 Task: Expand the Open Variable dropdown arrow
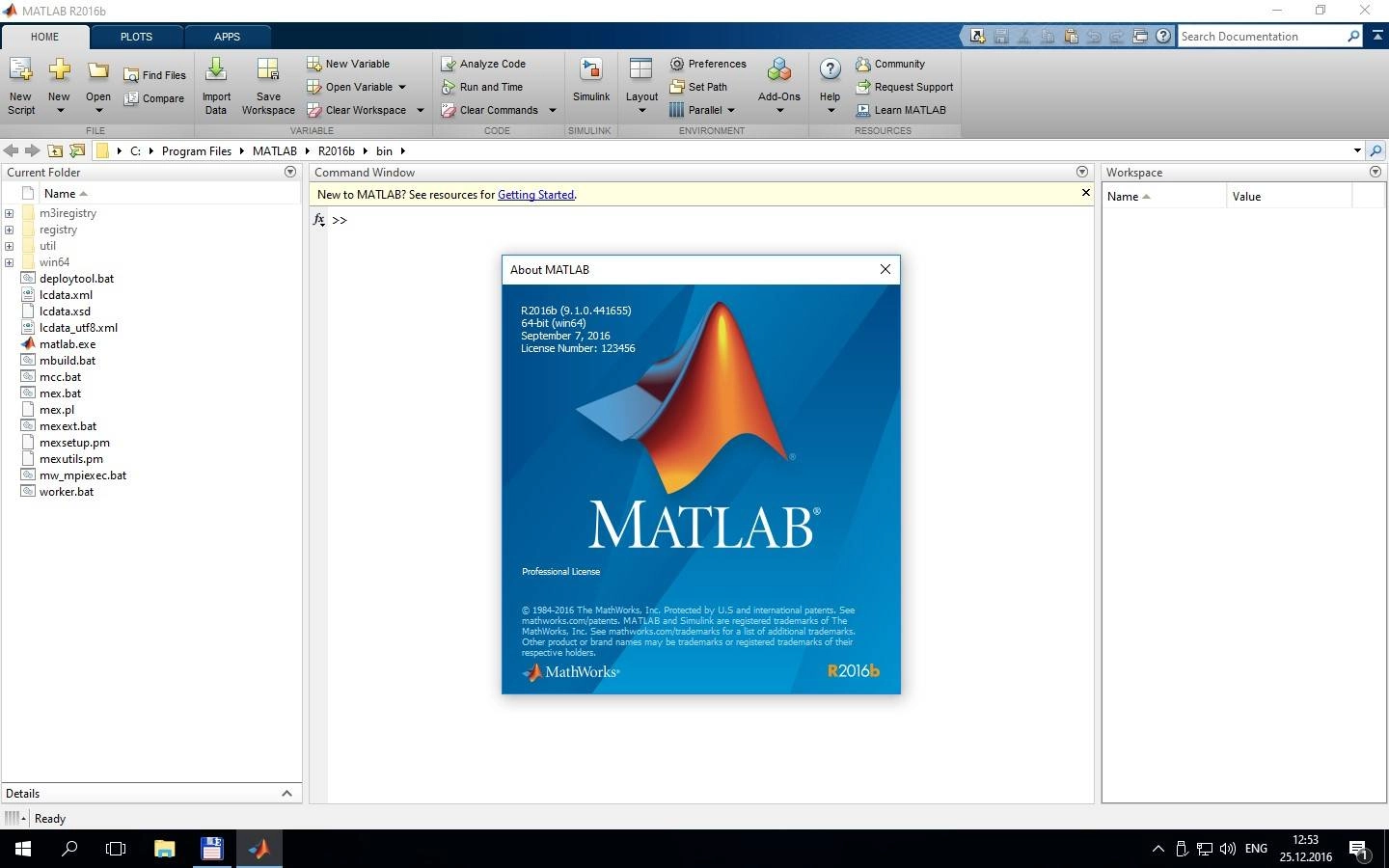pos(402,87)
